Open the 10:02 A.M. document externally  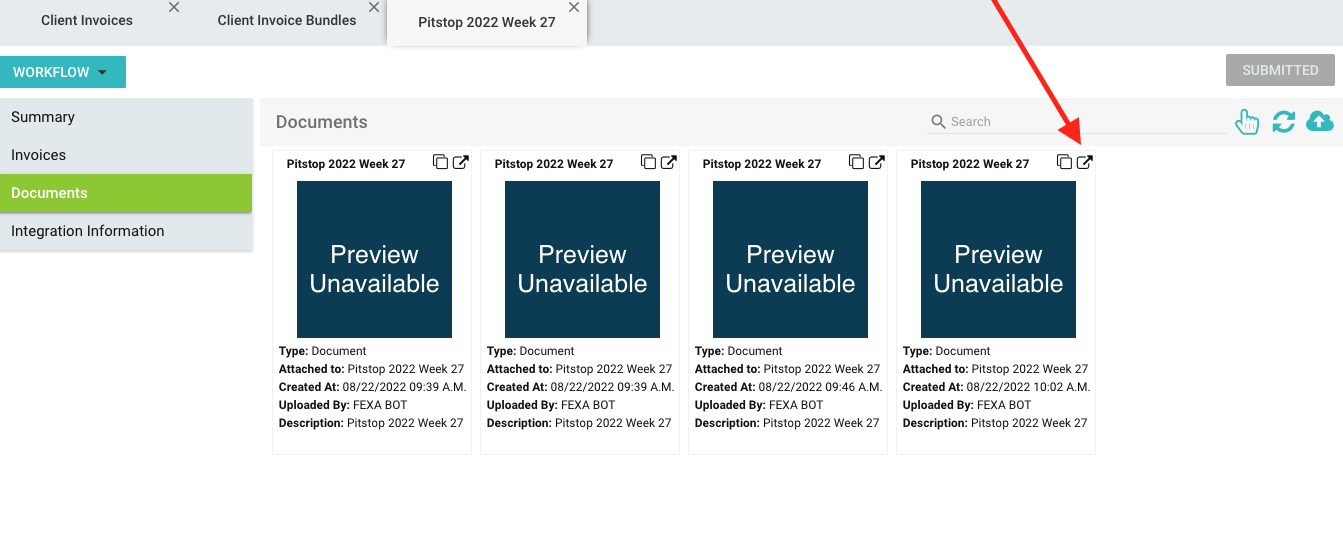click(x=1084, y=162)
